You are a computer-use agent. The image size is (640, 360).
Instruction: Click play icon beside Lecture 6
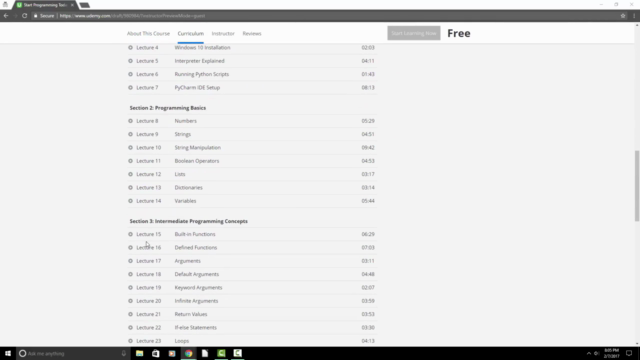tap(130, 74)
